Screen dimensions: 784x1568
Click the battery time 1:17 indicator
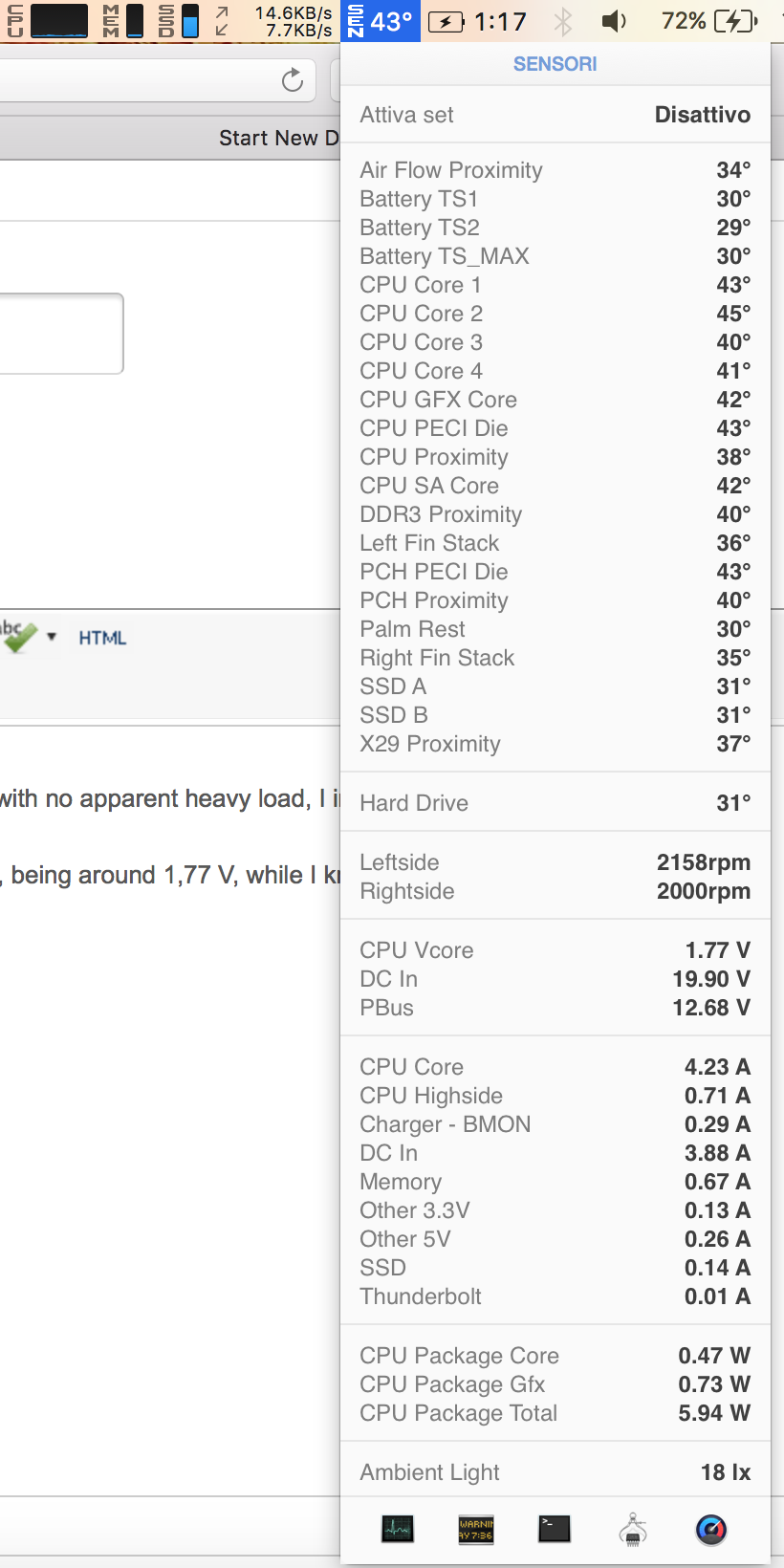(478, 20)
